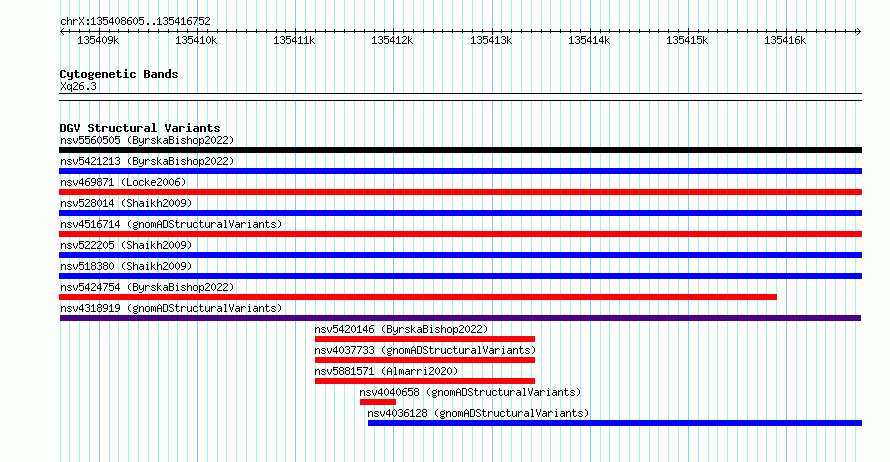Screen dimensions: 890x462
Task: Open the nsv4516714 (gnomADStructuralVariants) label
Action: point(171,224)
